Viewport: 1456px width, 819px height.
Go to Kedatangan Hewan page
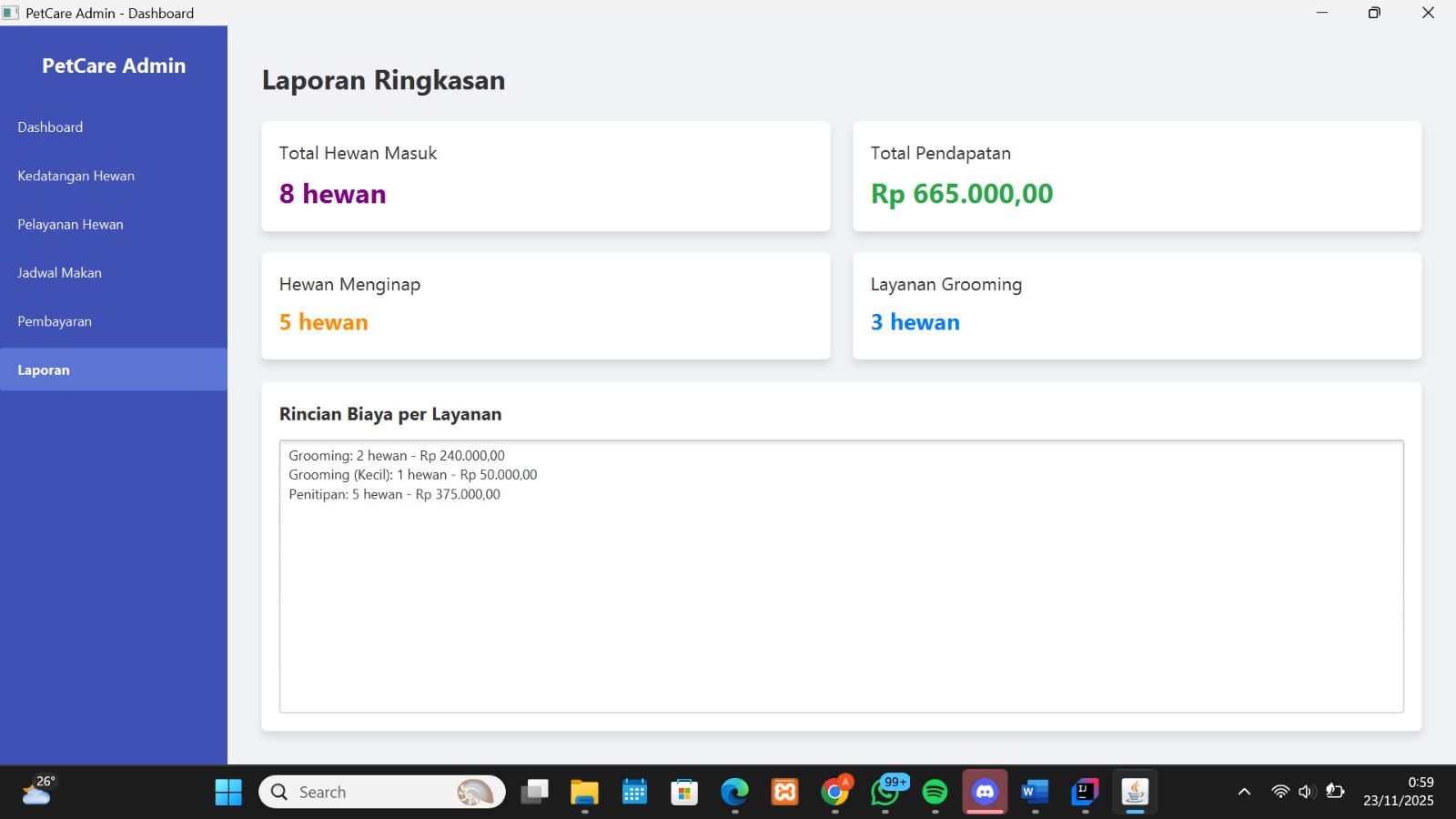click(114, 176)
